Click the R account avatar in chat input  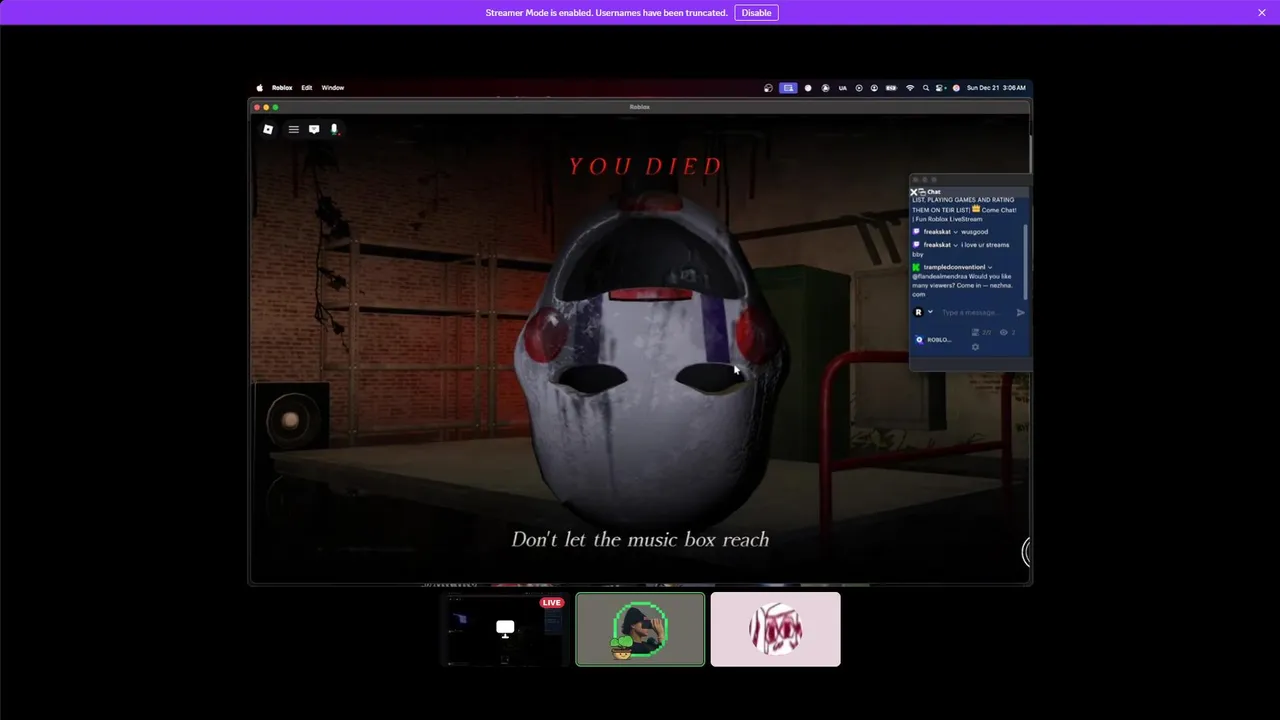918,312
